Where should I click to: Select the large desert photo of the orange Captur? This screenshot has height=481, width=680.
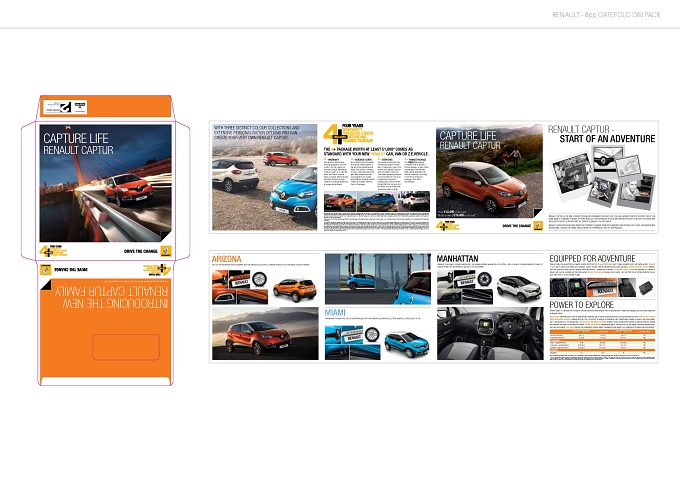[x=265, y=334]
